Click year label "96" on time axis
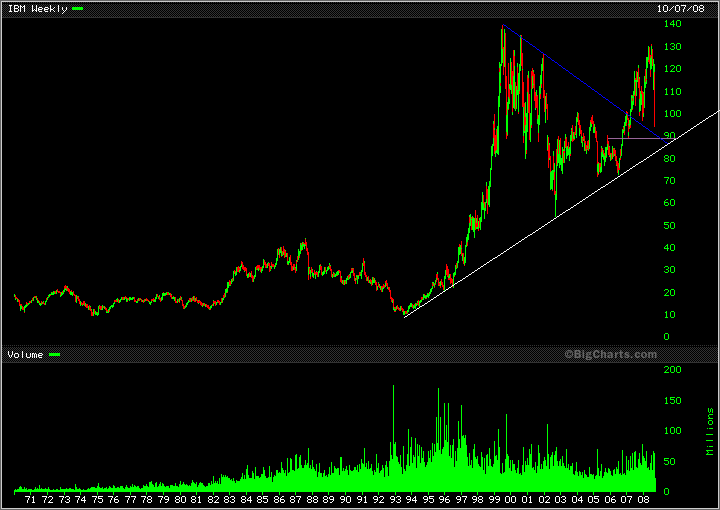720x510 pixels. click(x=444, y=499)
